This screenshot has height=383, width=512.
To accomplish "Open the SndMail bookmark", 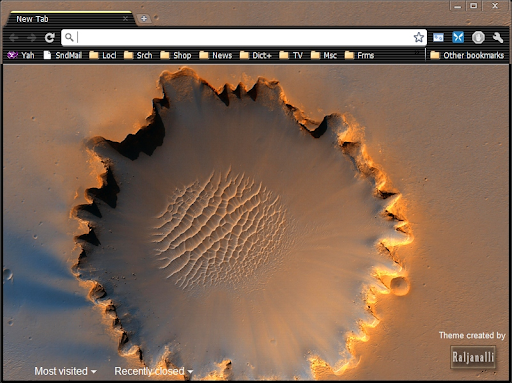I will (x=63, y=55).
